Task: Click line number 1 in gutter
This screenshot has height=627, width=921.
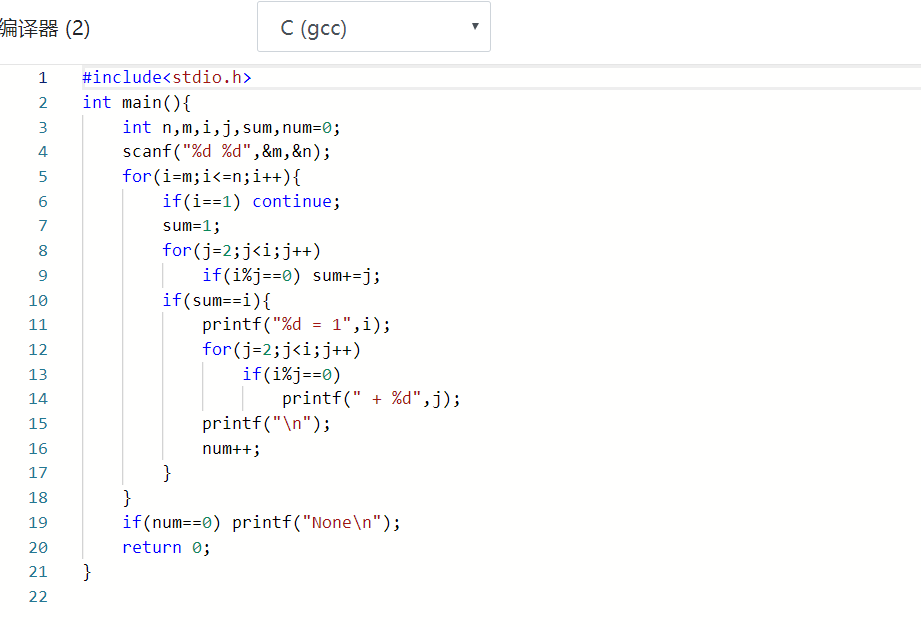Action: click(42, 78)
